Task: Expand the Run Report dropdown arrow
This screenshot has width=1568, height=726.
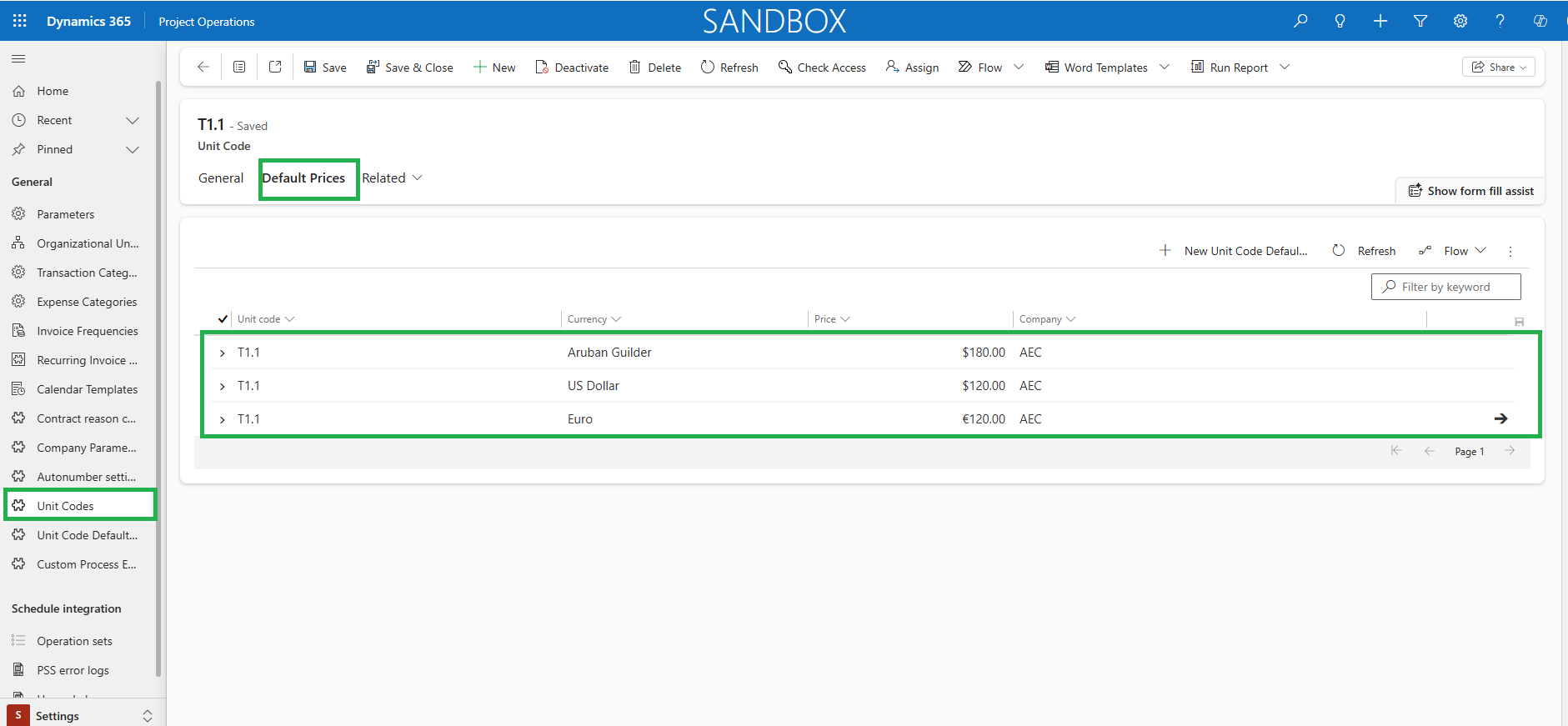Action: [x=1285, y=67]
